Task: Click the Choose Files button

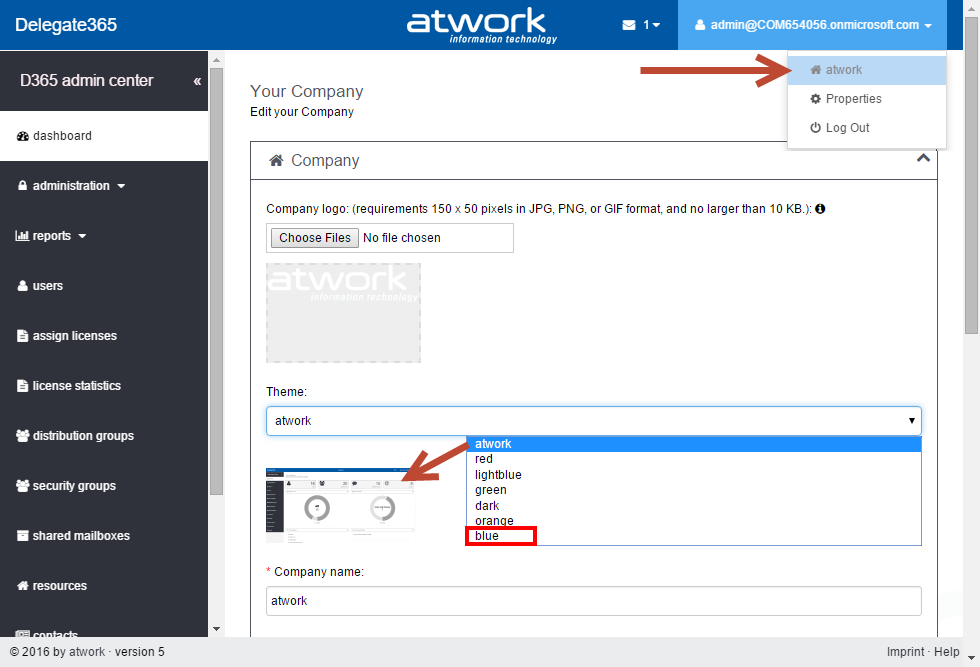Action: pos(315,238)
